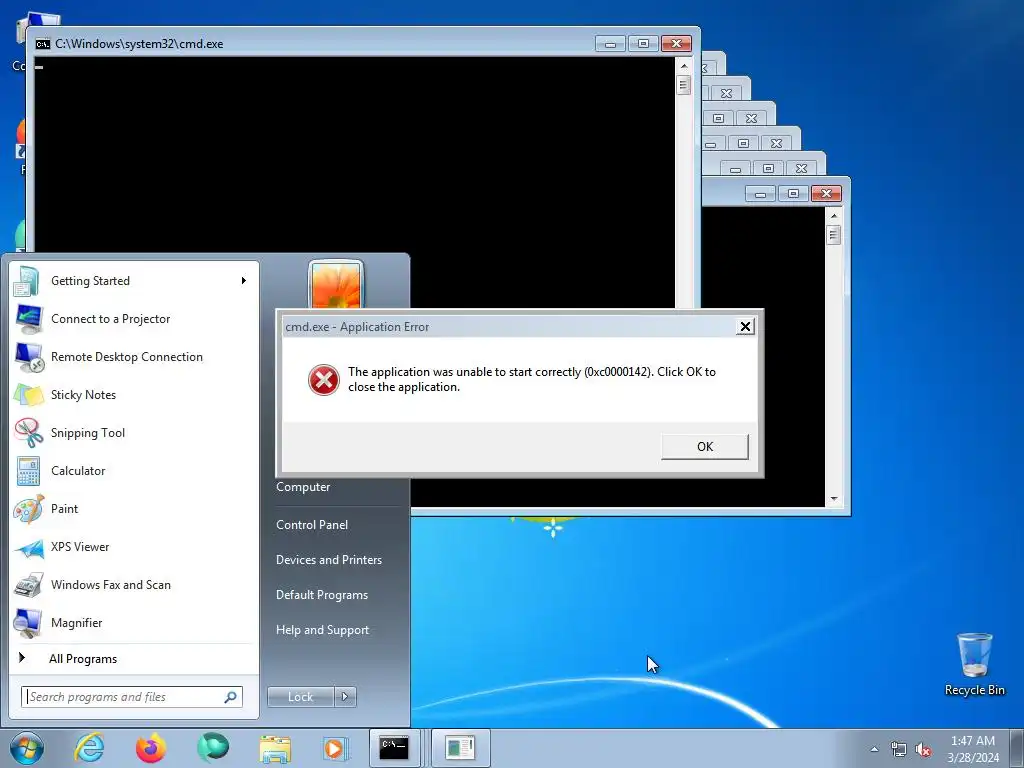Open Help and Support

(323, 630)
